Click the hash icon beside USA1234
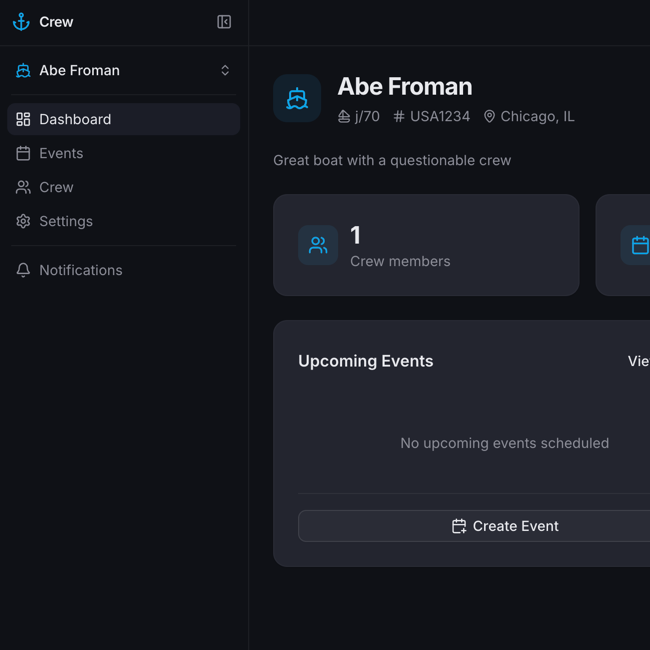This screenshot has height=650, width=650. (399, 117)
